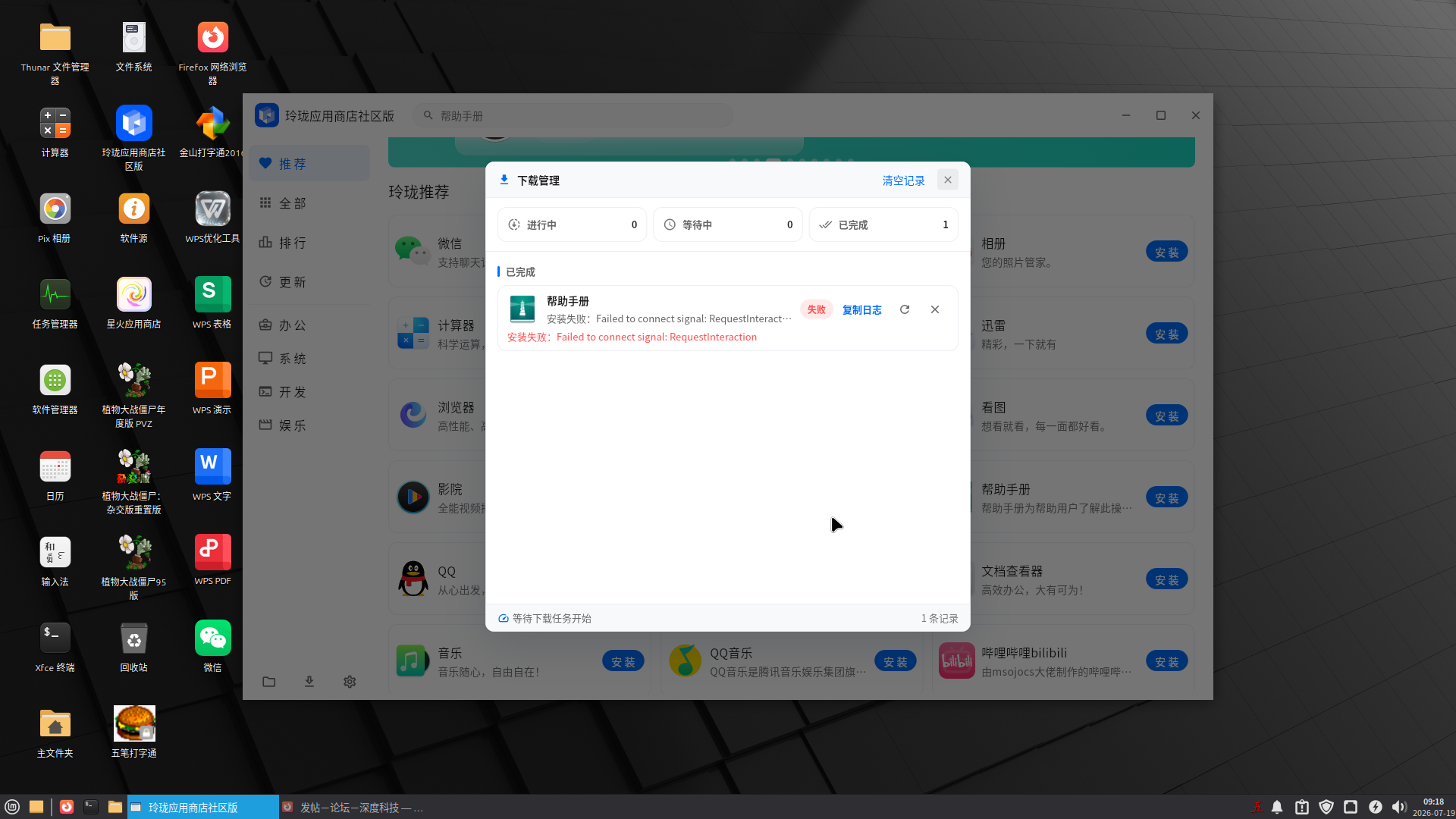This screenshot has width=1456, height=819.
Task: Install QQ音乐 app
Action: tap(895, 661)
